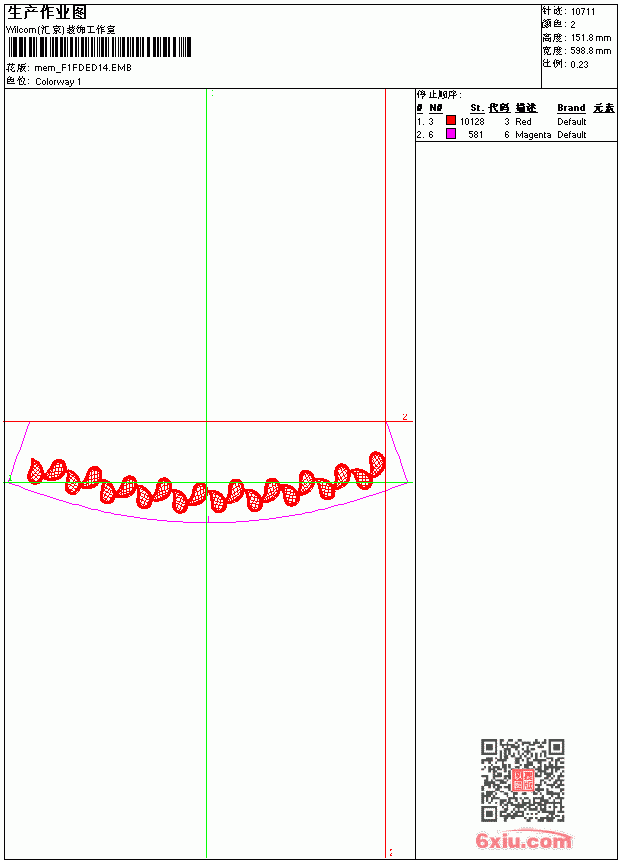Select the file name mem_F1FDED14.EMB
Viewport: 620px width, 860px height.
[x=83, y=67]
